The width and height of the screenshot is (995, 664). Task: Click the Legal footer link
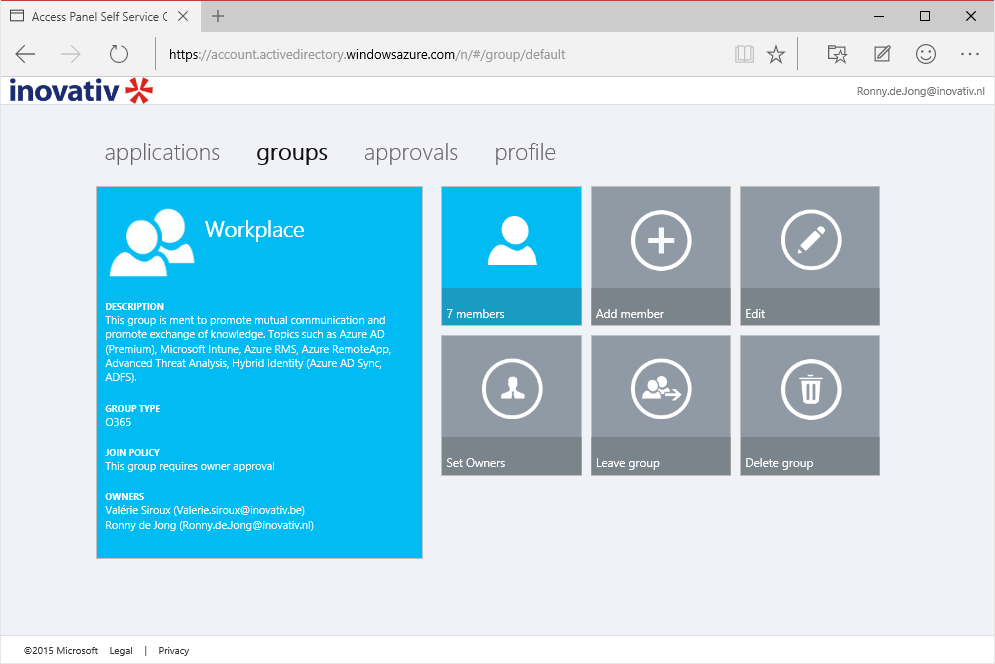pyautogui.click(x=121, y=651)
